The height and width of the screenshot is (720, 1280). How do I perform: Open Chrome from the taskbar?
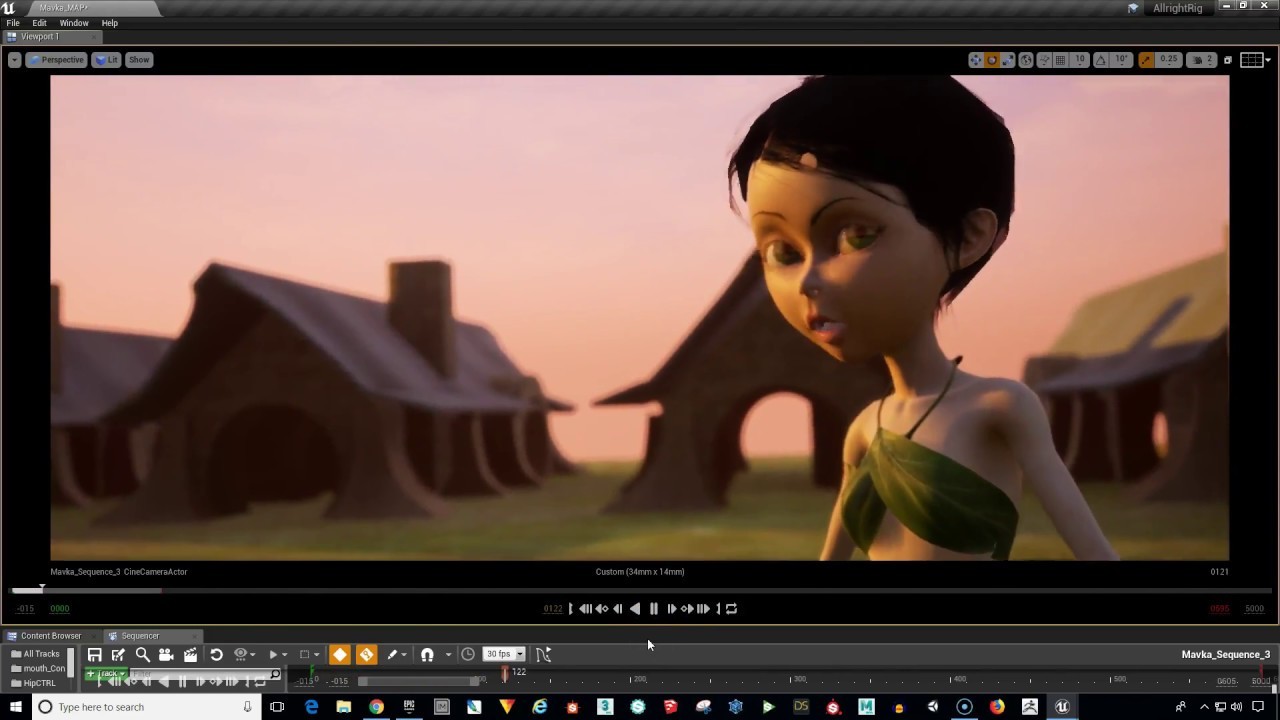[376, 707]
